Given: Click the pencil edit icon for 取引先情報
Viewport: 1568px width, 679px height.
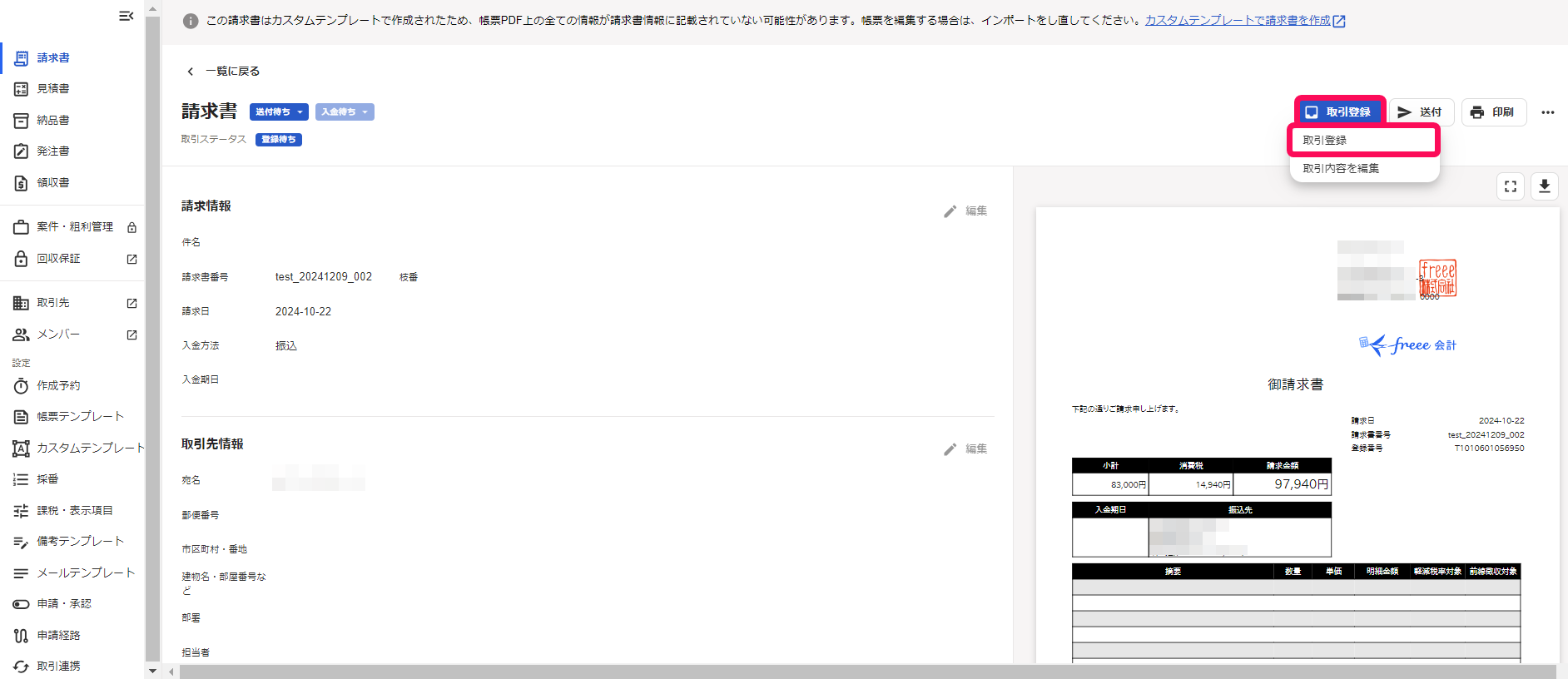Looking at the screenshot, I should (x=950, y=449).
